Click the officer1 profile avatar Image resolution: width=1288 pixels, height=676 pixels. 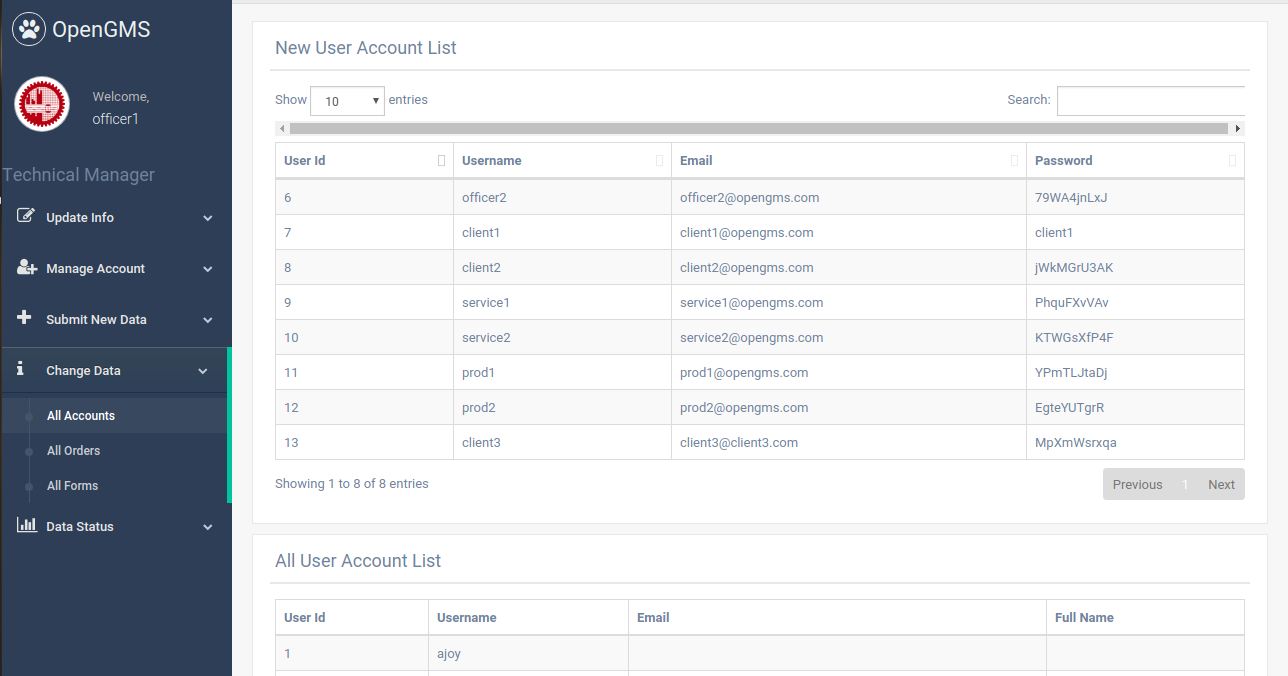coord(42,104)
